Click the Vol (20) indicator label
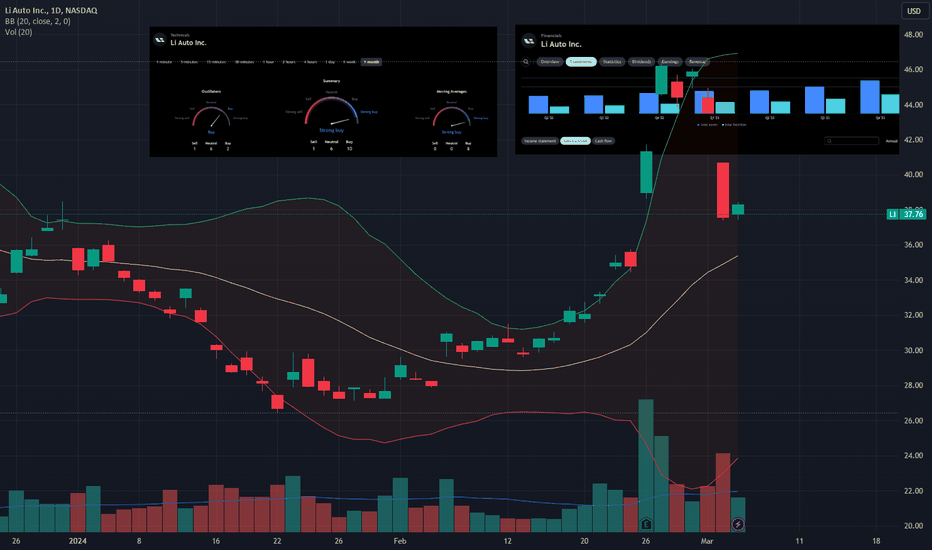Viewport: 932px width, 550px height. 18,32
